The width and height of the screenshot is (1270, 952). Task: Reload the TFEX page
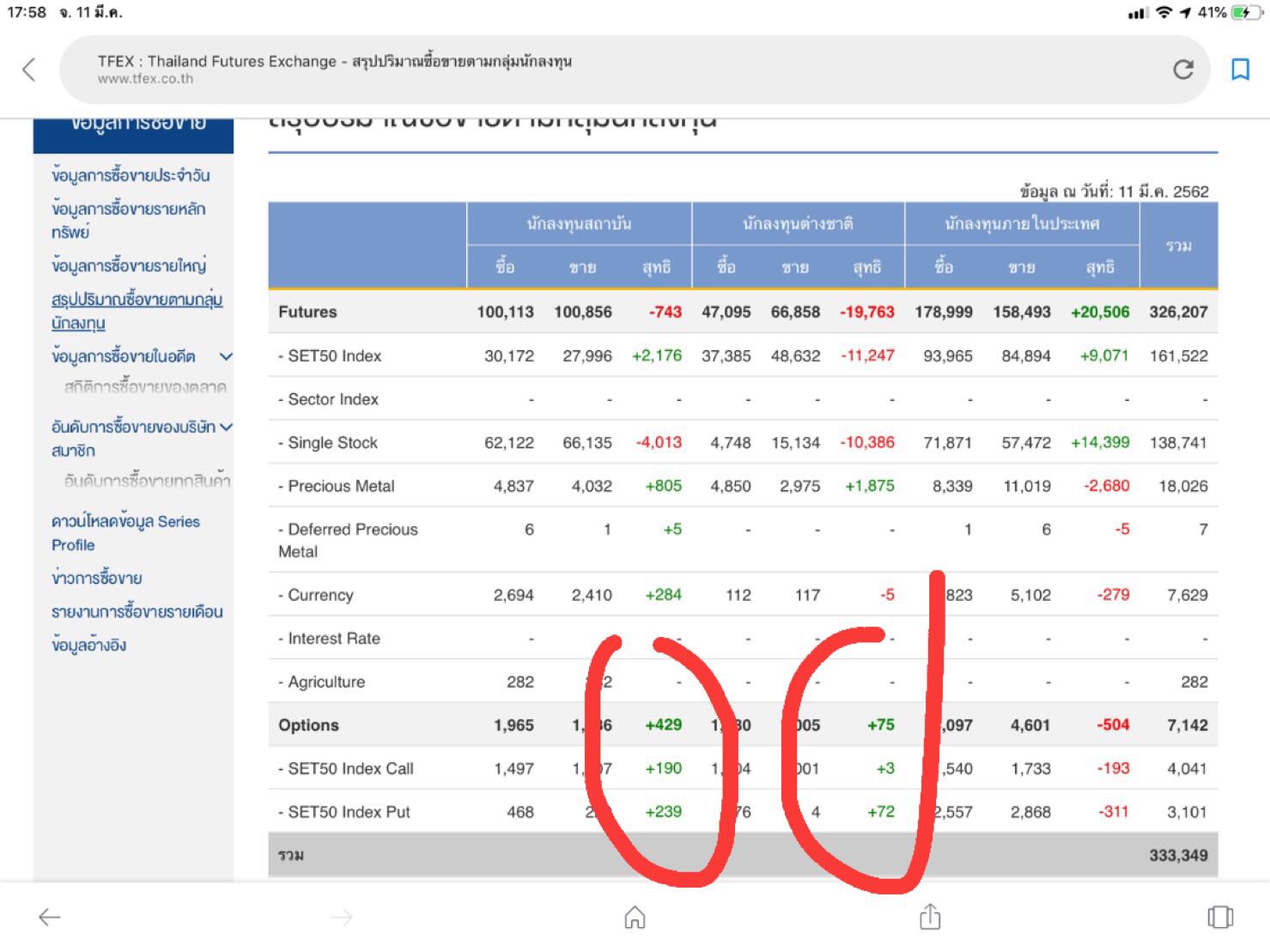[x=1183, y=70]
